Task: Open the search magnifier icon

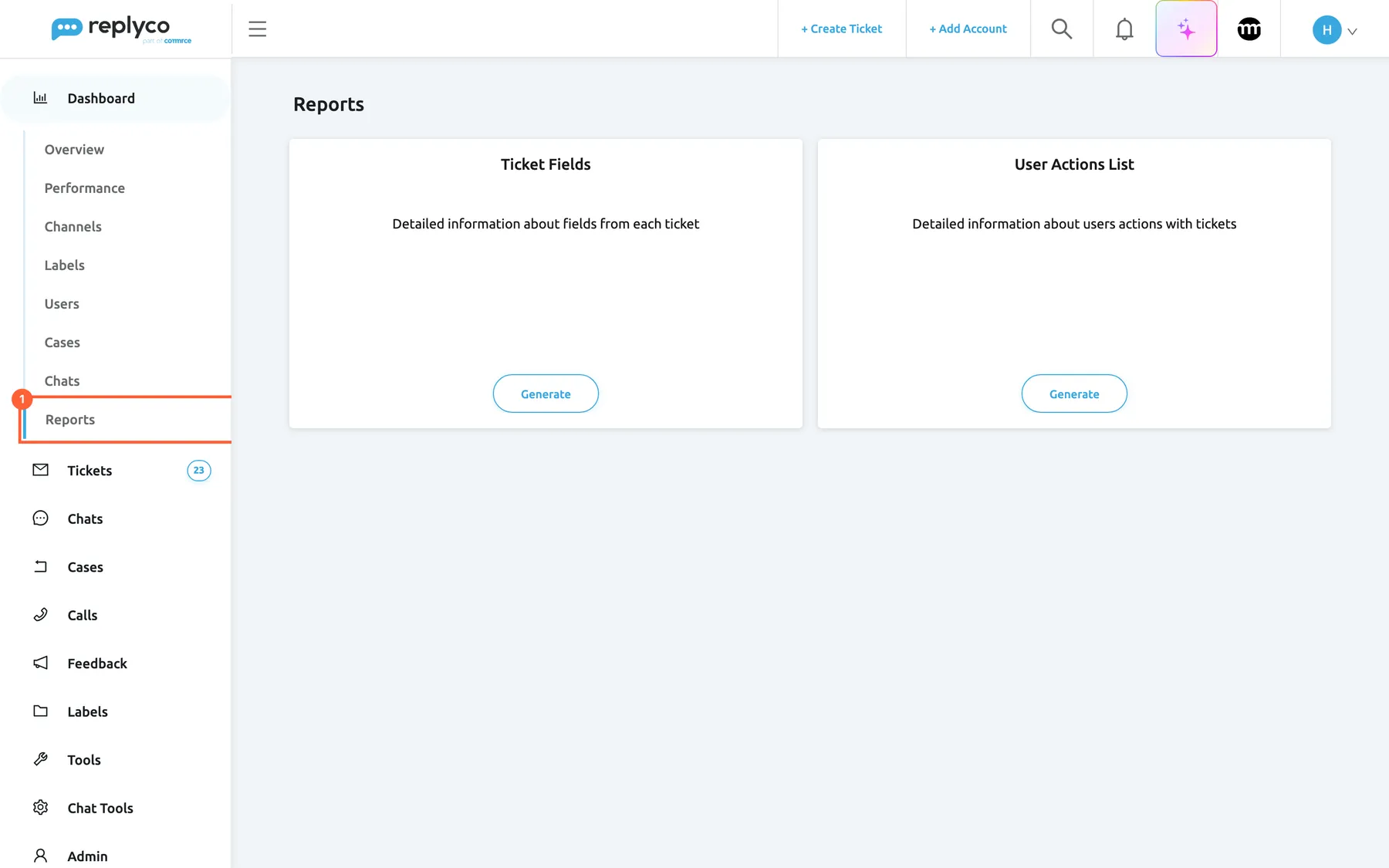Action: 1062,29
